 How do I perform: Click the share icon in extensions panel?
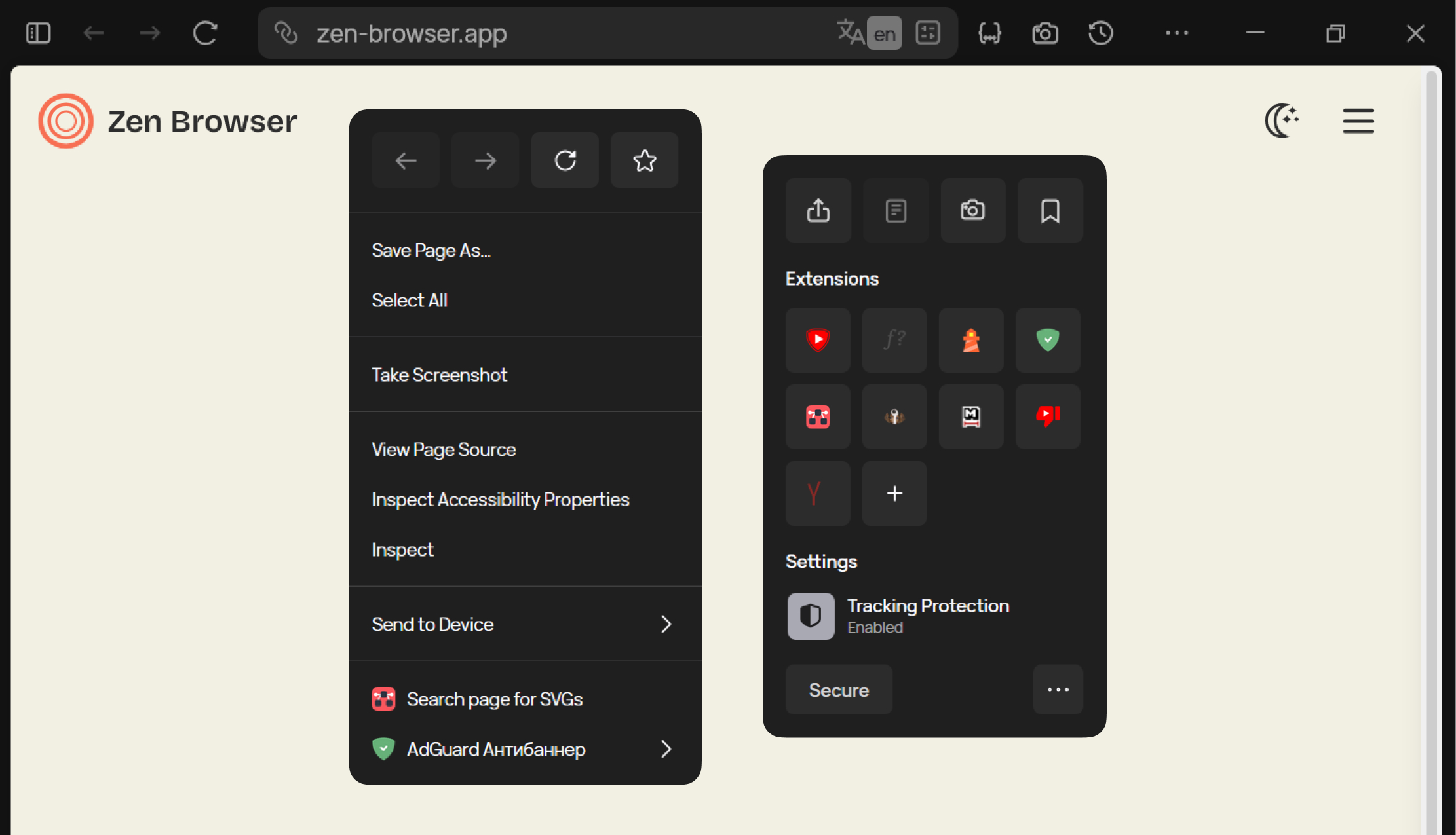(818, 211)
